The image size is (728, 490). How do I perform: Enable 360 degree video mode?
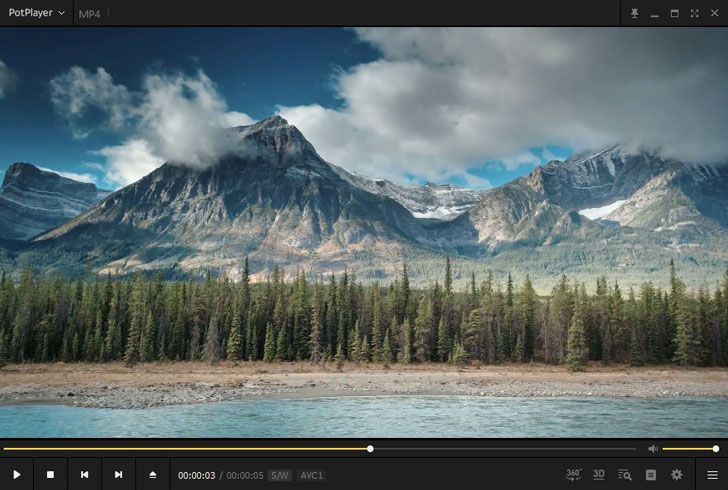coord(574,474)
